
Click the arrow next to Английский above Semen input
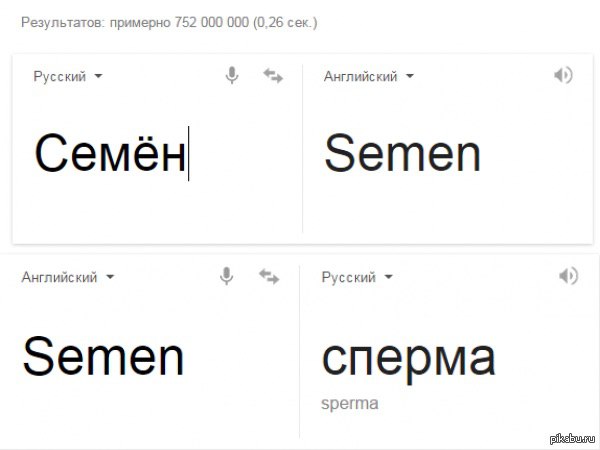click(x=110, y=277)
